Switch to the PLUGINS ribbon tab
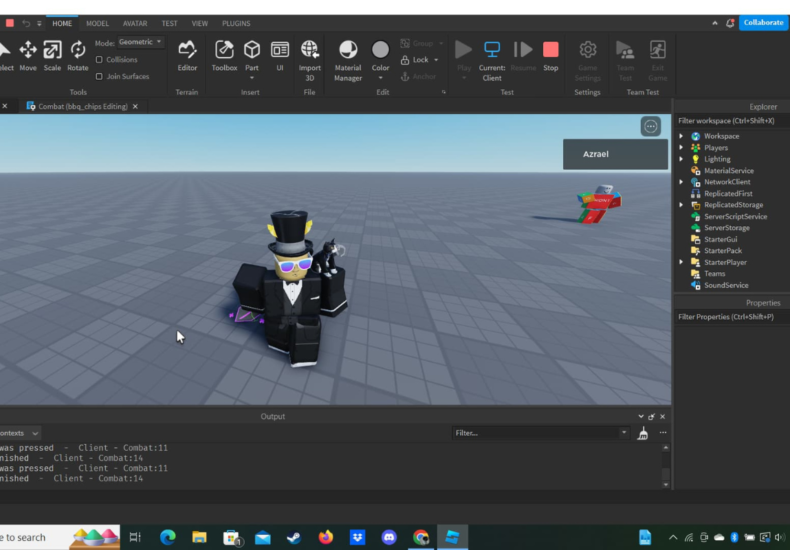This screenshot has height=550, width=790. pyautogui.click(x=236, y=23)
